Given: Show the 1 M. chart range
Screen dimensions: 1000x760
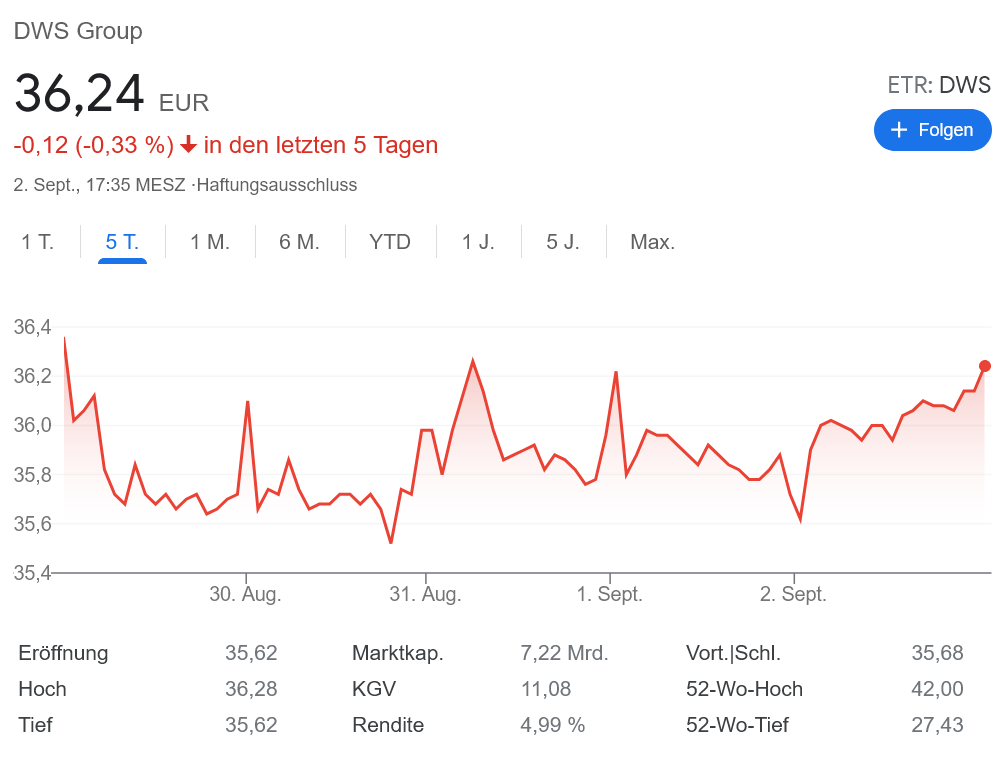Looking at the screenshot, I should (210, 242).
